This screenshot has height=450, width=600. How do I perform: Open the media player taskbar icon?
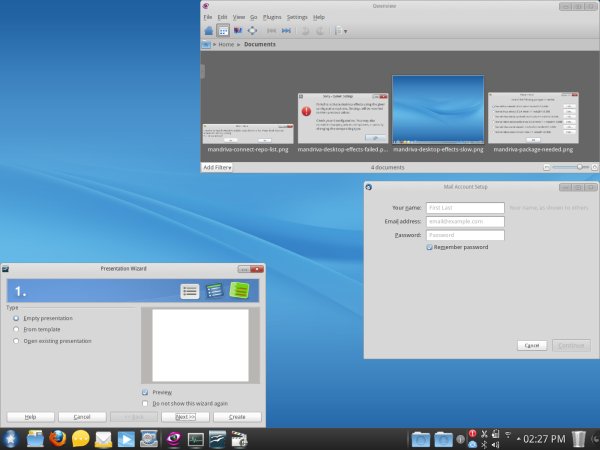(126, 438)
